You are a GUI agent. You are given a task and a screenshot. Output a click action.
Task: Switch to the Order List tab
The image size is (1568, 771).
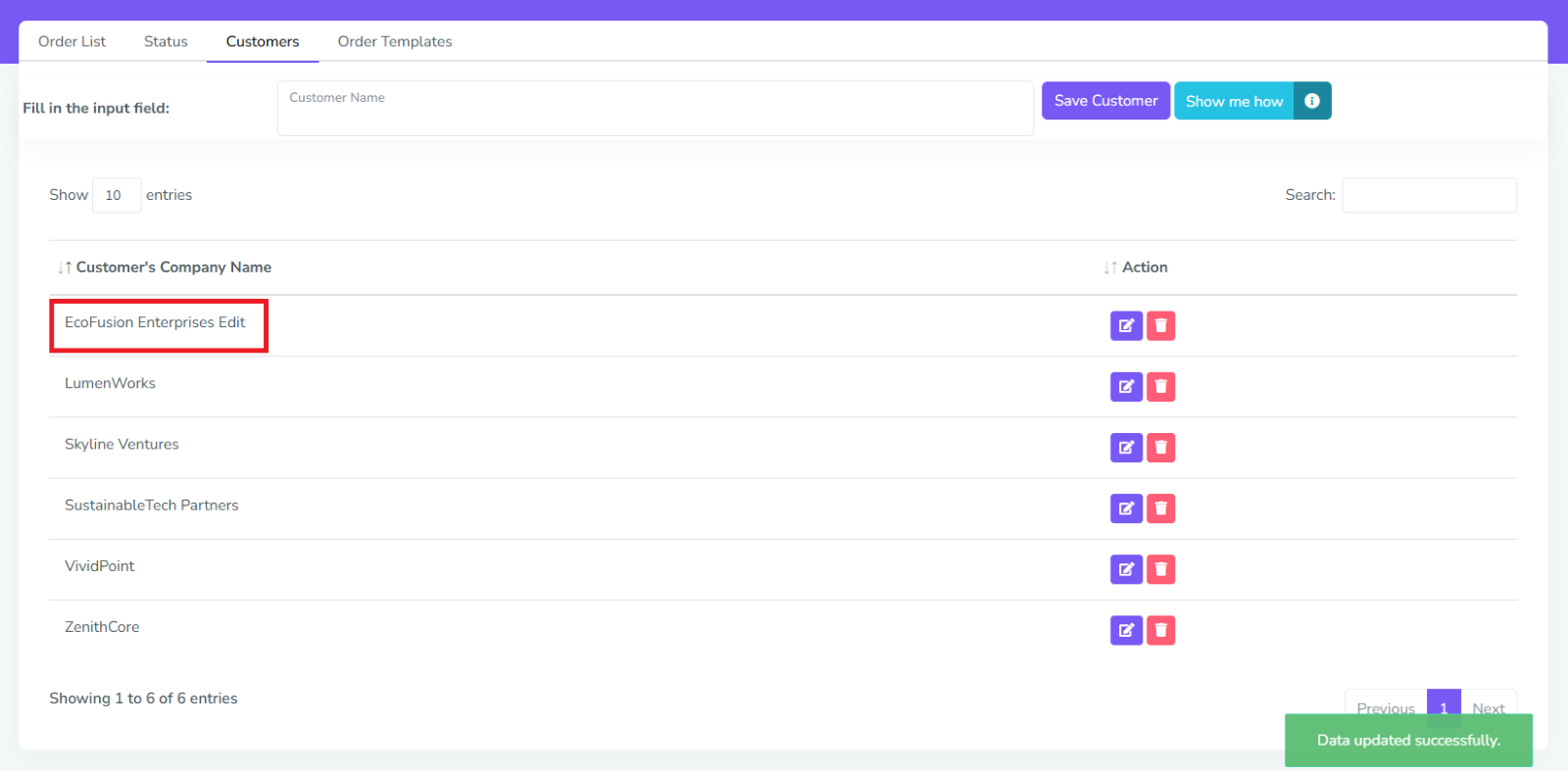72,41
